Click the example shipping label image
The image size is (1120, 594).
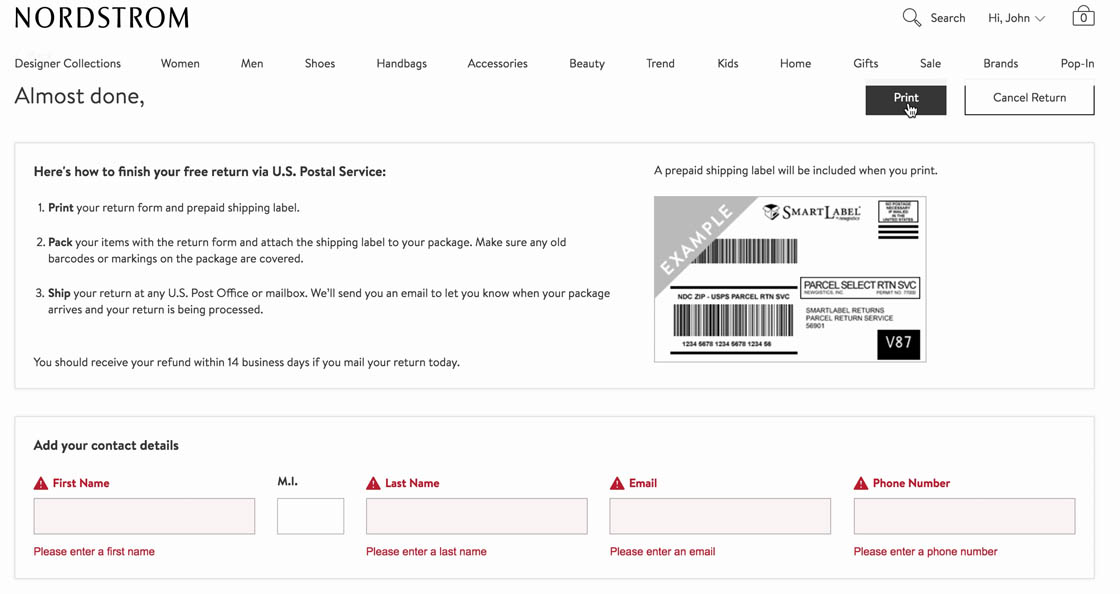tap(789, 278)
